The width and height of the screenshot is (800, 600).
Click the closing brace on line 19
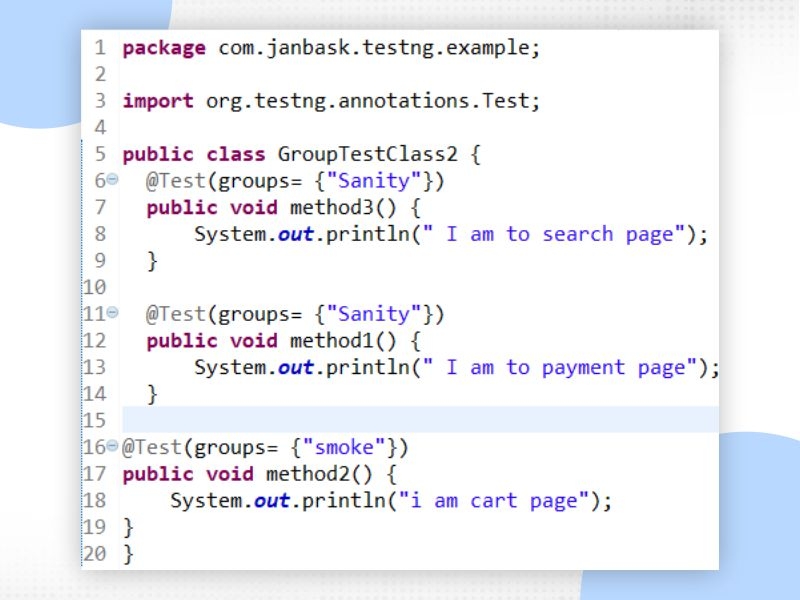coord(127,526)
